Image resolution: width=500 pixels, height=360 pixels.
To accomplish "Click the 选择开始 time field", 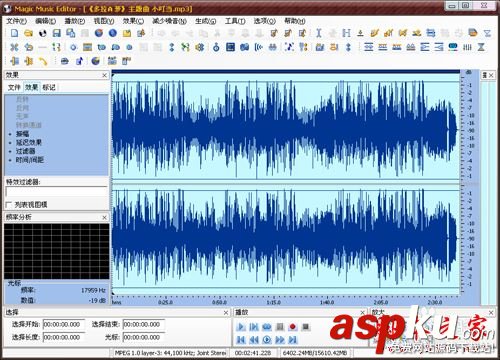I will pyautogui.click(x=63, y=324).
